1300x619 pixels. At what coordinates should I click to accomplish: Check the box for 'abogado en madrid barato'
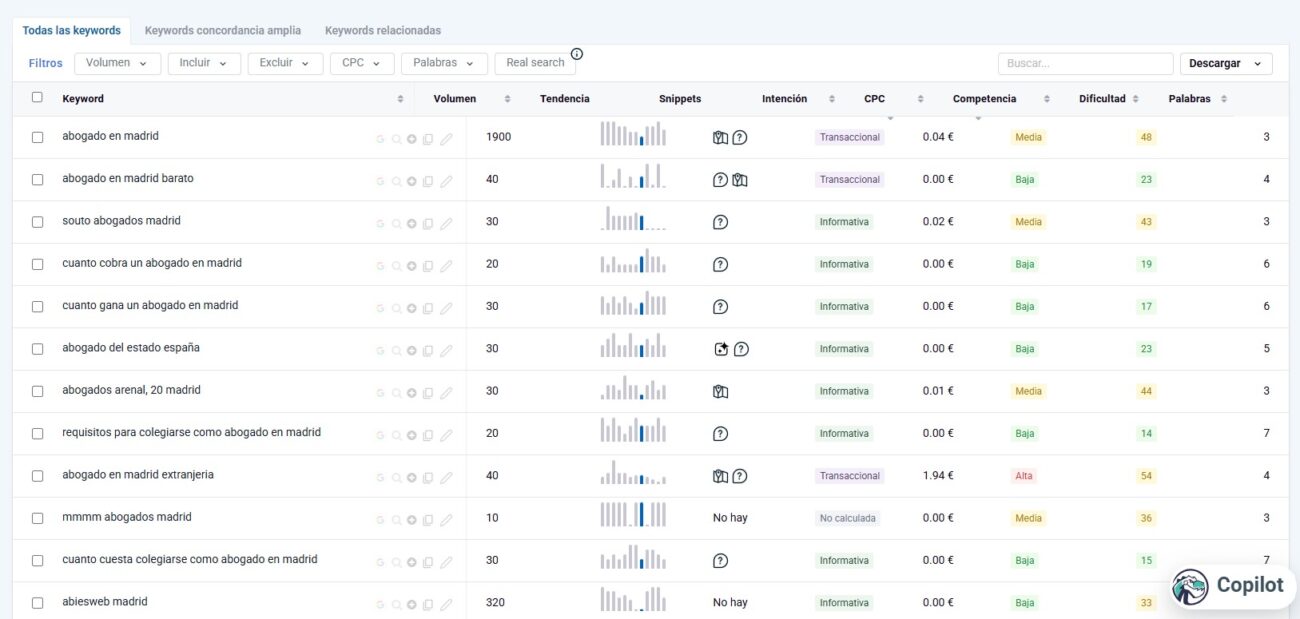coord(37,180)
